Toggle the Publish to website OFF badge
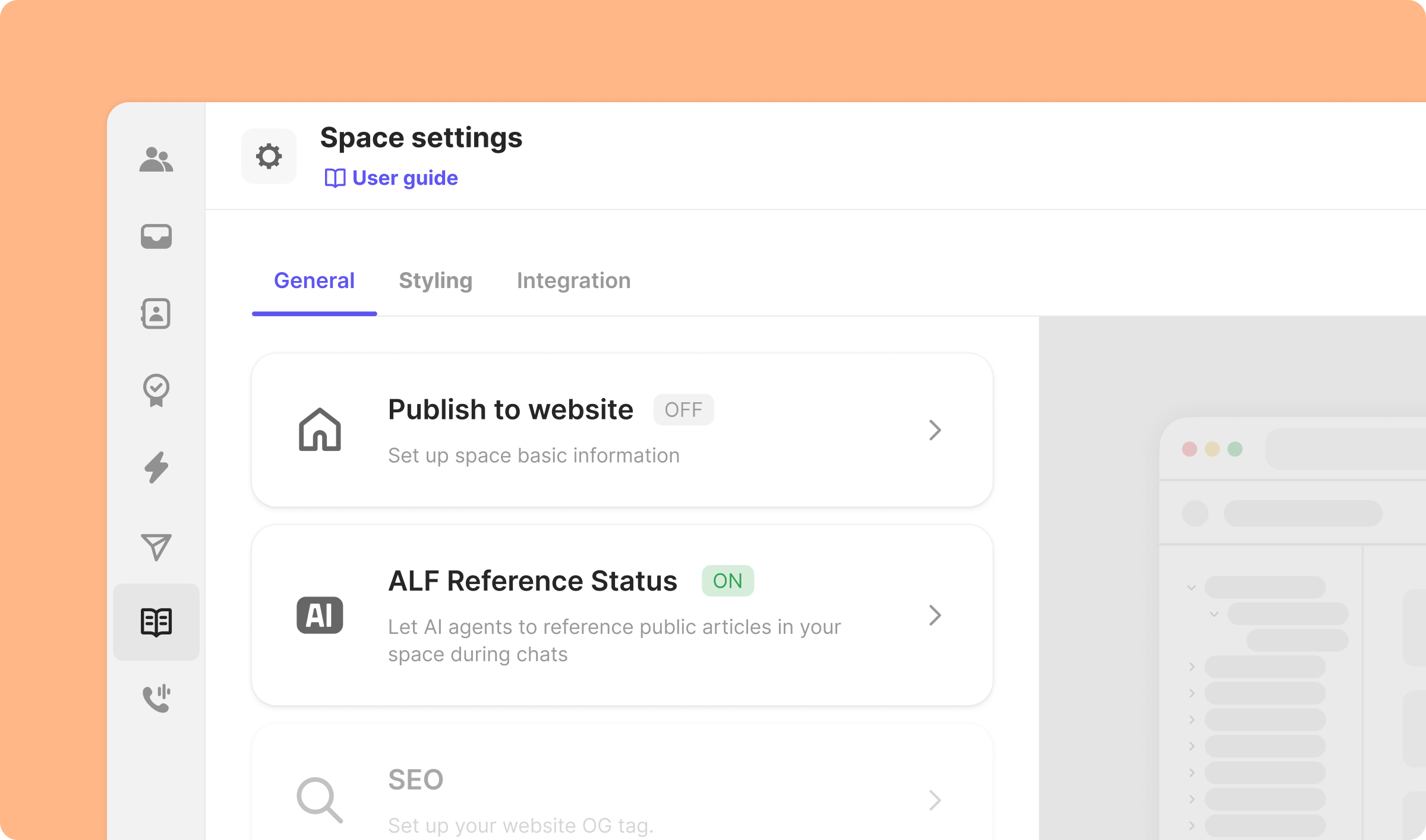Screen dimensions: 1426x840 (683, 410)
